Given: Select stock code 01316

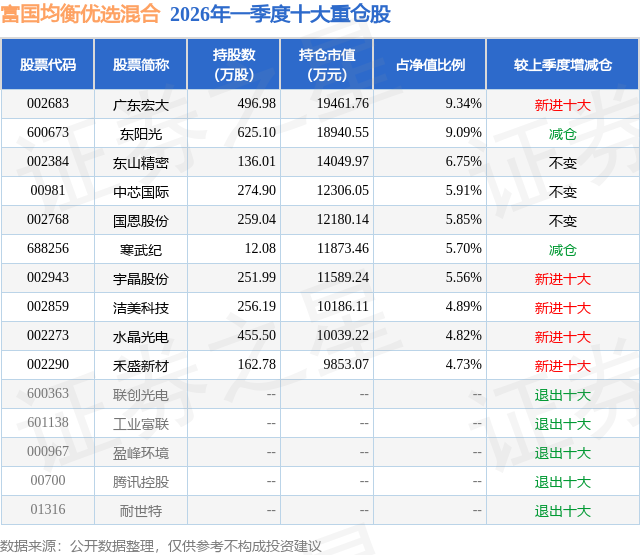Looking at the screenshot, I should click(48, 509).
